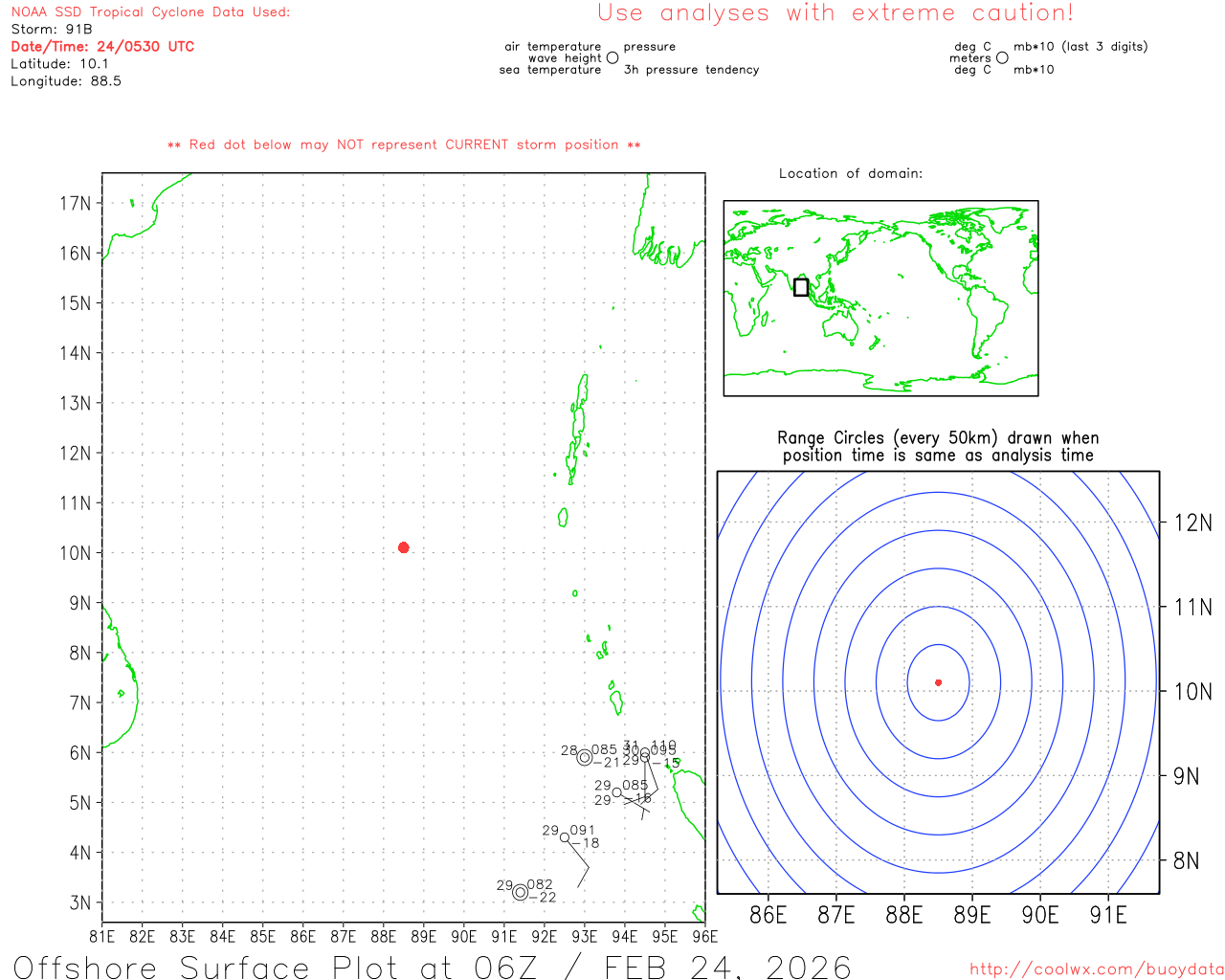Click the 'Date/Time: 24/0530 UTC' text

[102, 47]
